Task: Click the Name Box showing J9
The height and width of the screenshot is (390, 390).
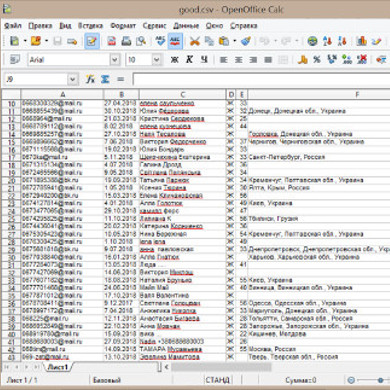Action: pyautogui.click(x=36, y=79)
